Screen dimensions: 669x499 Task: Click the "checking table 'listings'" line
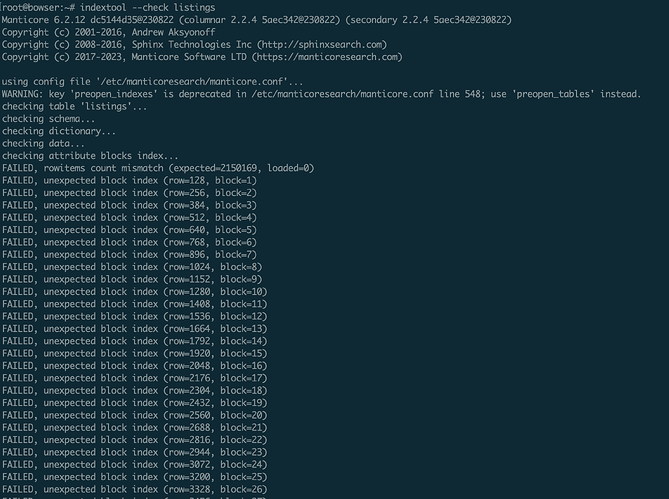pos(74,107)
